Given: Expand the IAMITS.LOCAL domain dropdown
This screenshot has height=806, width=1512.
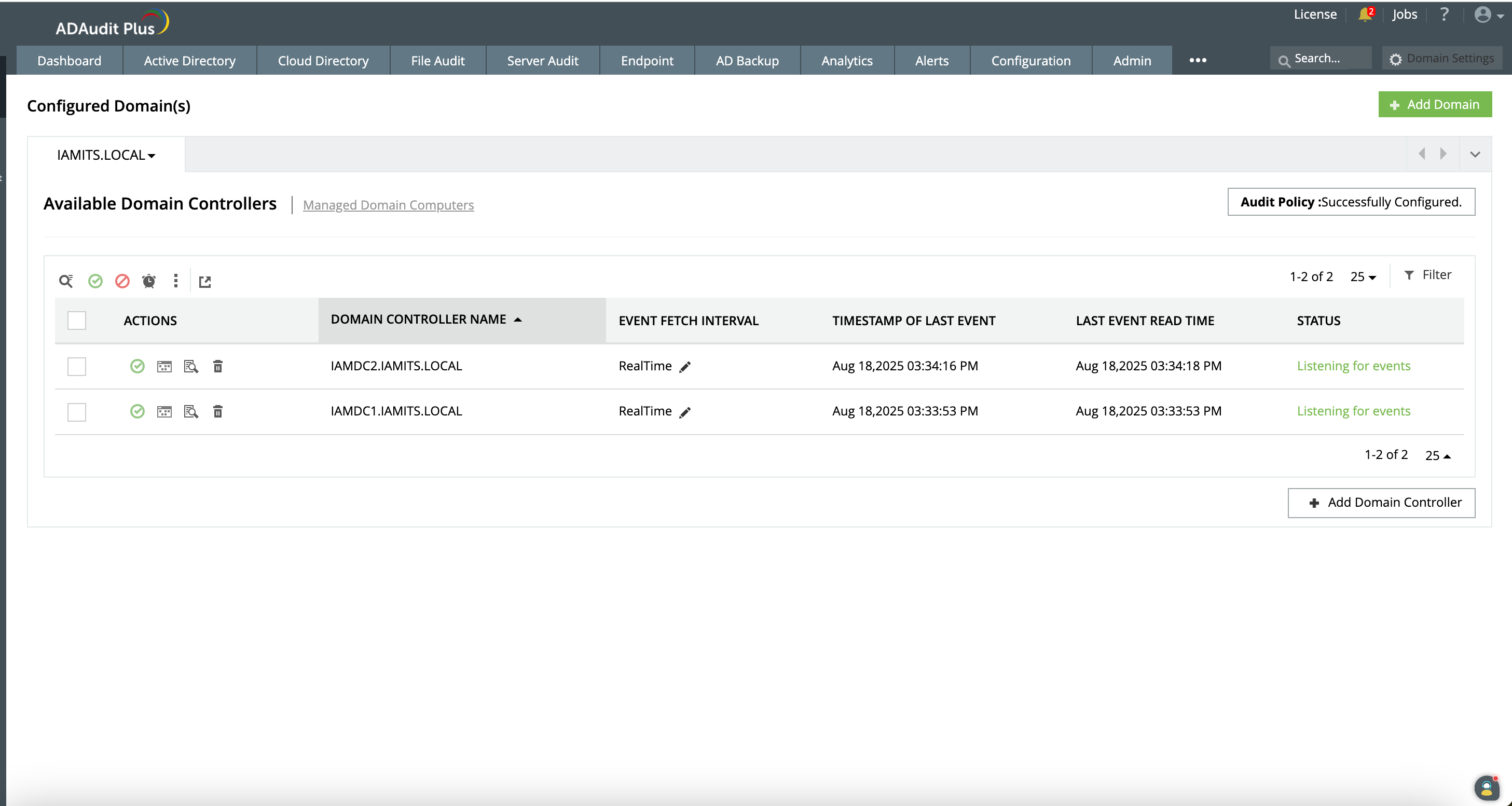Looking at the screenshot, I should (106, 156).
